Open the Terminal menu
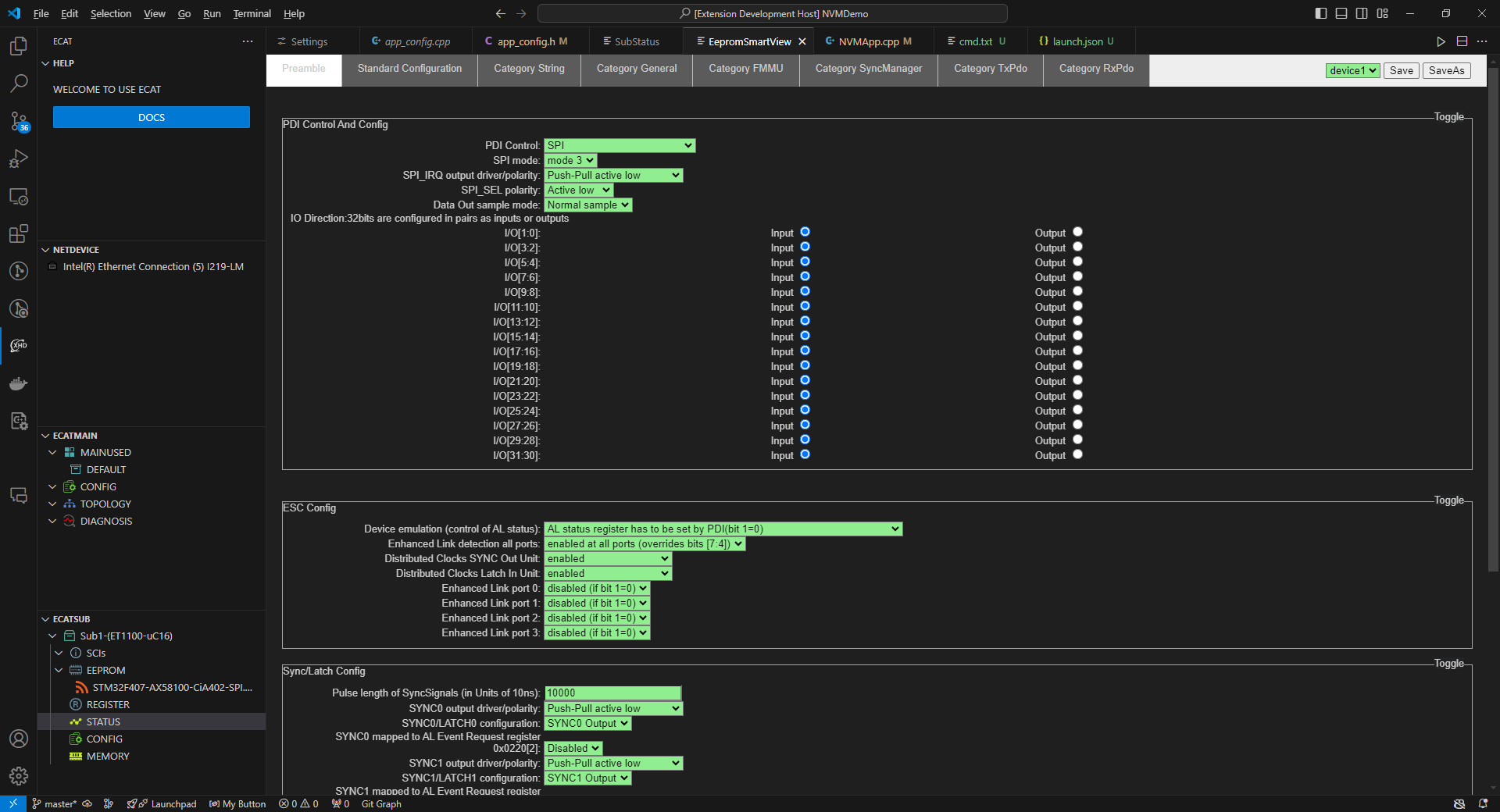The width and height of the screenshot is (1500, 812). coord(252,13)
